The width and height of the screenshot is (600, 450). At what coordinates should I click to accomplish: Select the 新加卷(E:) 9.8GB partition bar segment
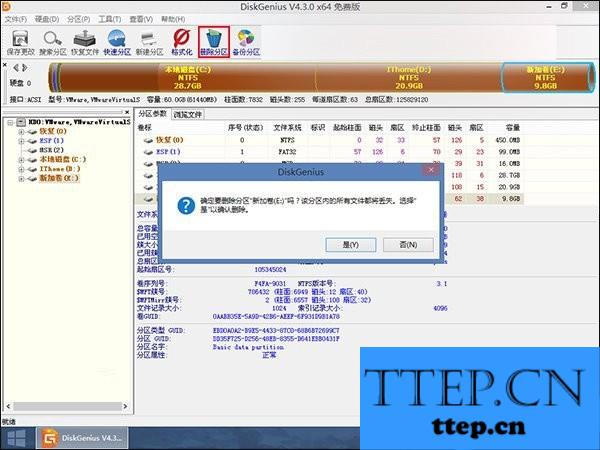click(x=546, y=78)
